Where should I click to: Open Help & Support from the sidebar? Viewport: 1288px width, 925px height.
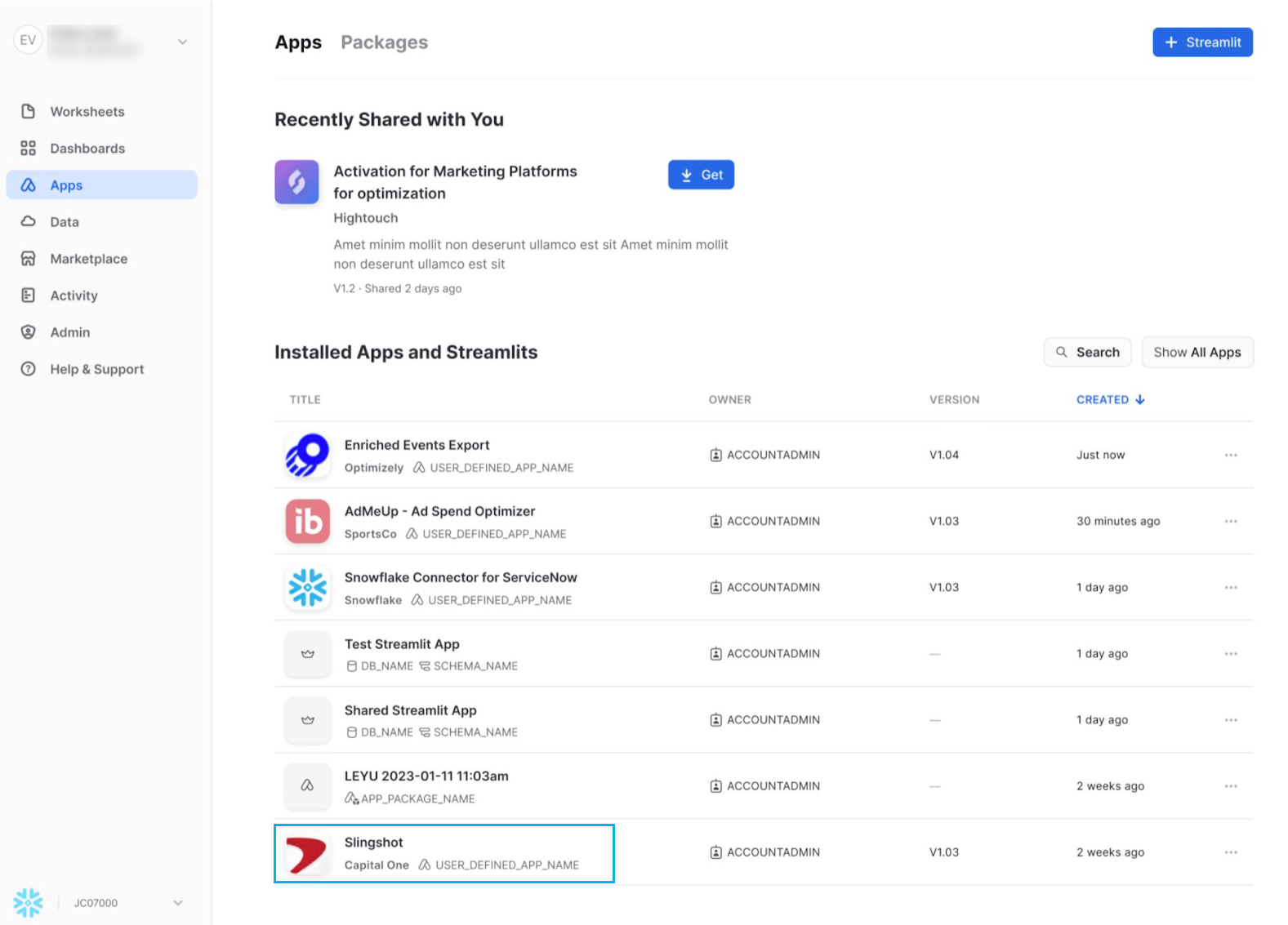pyautogui.click(x=96, y=368)
